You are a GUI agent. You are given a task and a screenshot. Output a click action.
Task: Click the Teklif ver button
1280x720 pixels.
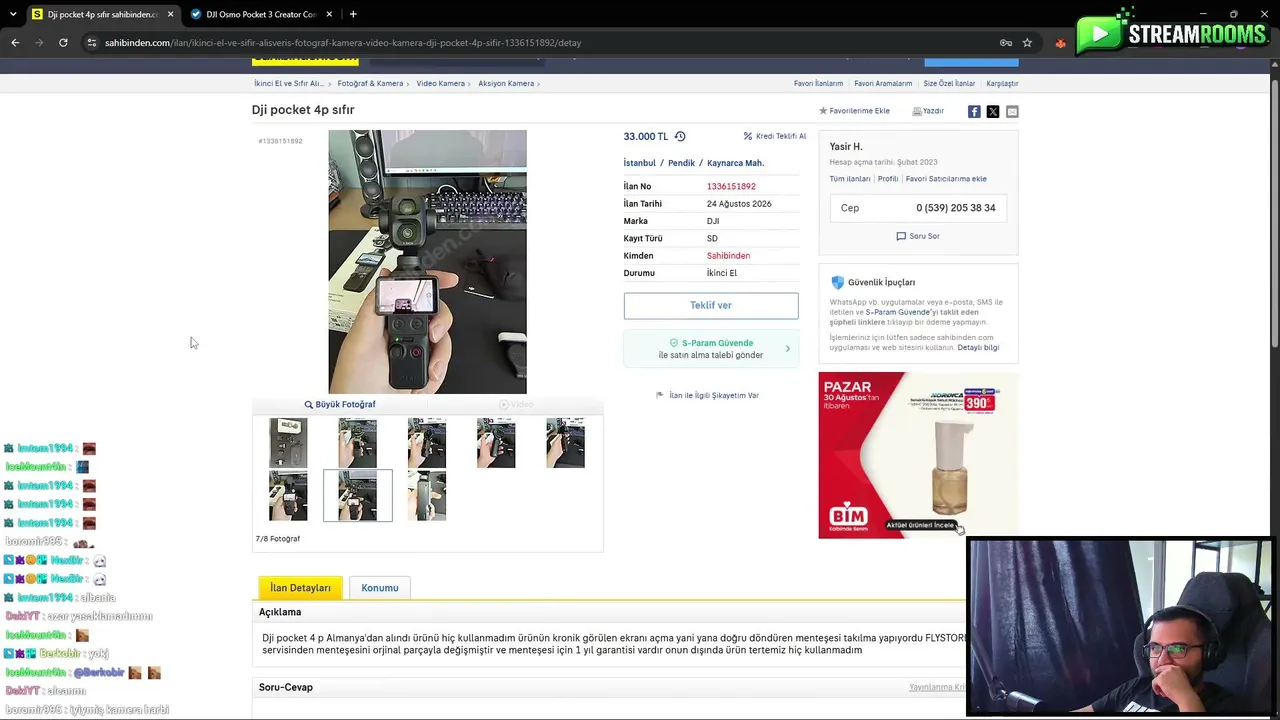[711, 305]
